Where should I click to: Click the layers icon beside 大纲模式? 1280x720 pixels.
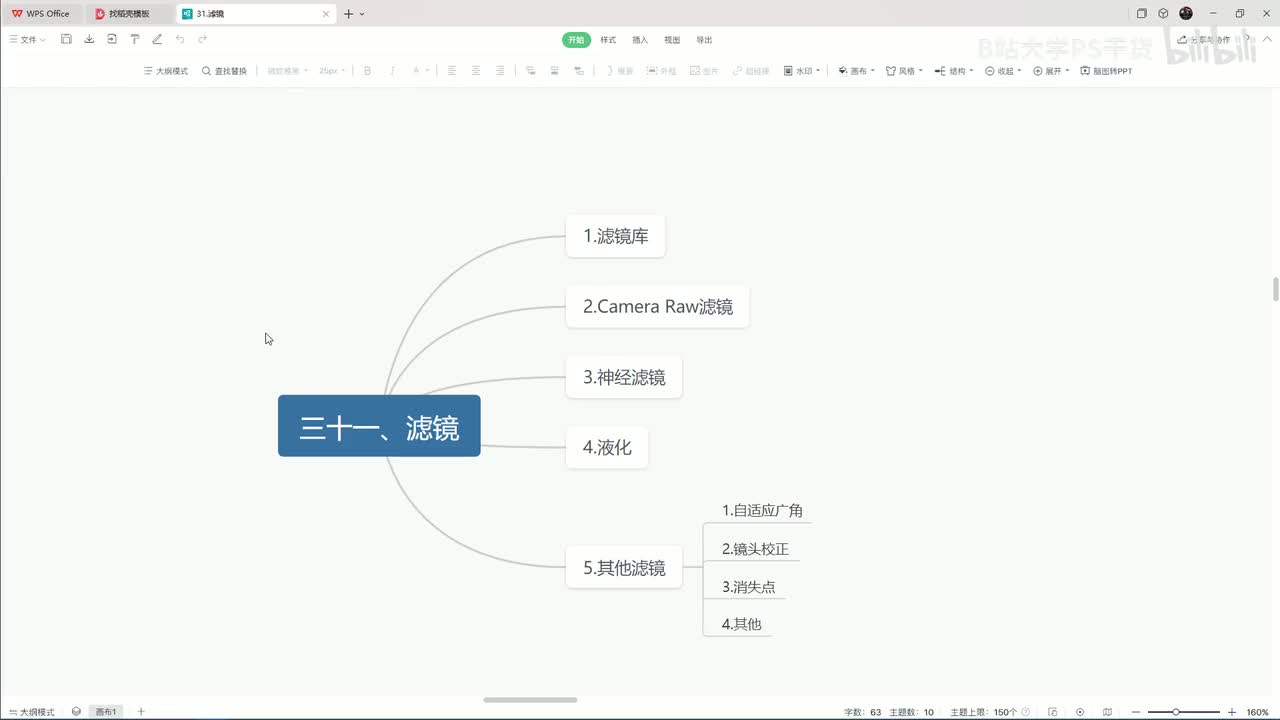(x=76, y=712)
